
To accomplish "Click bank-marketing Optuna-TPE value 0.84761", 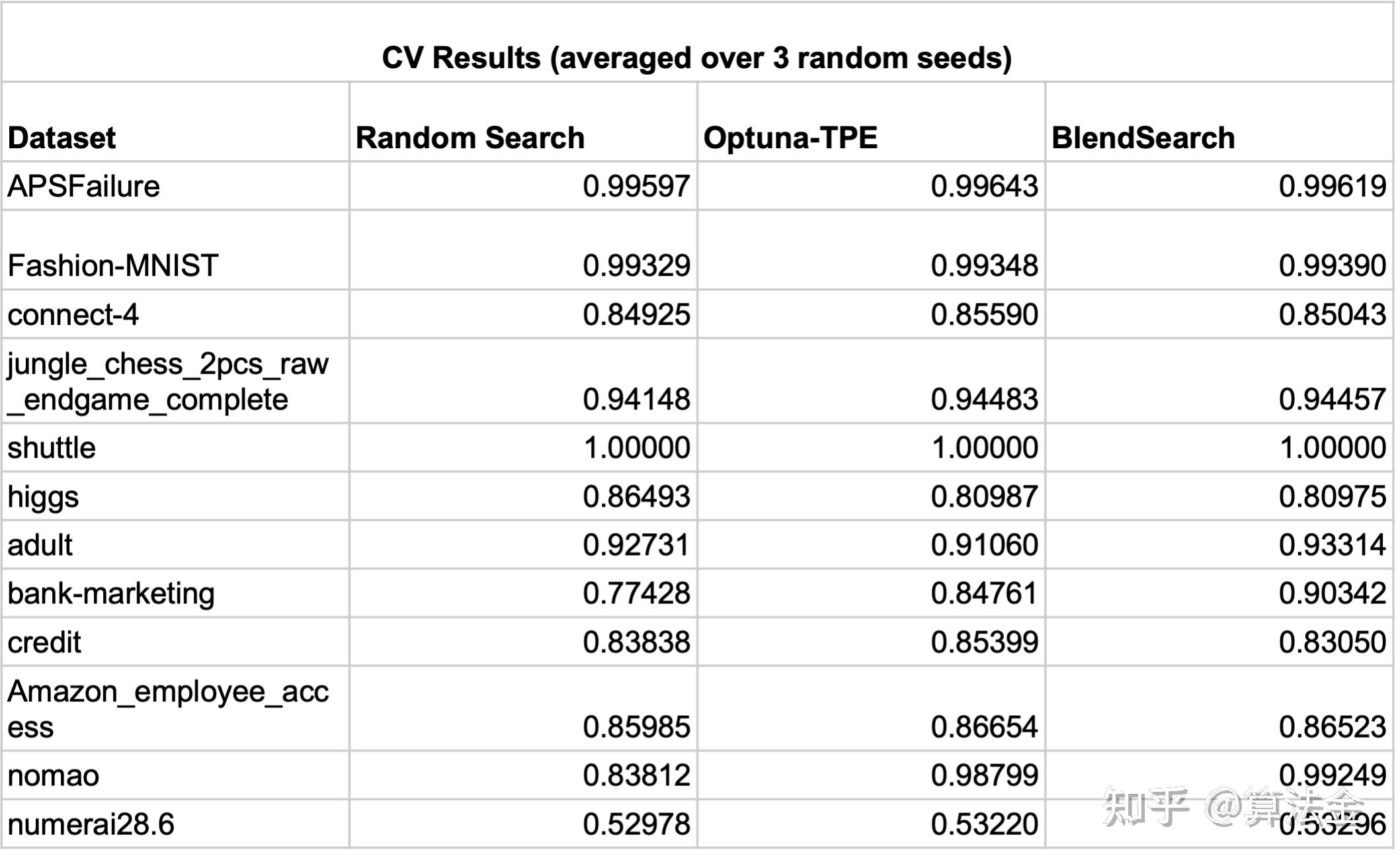I will coord(984,593).
